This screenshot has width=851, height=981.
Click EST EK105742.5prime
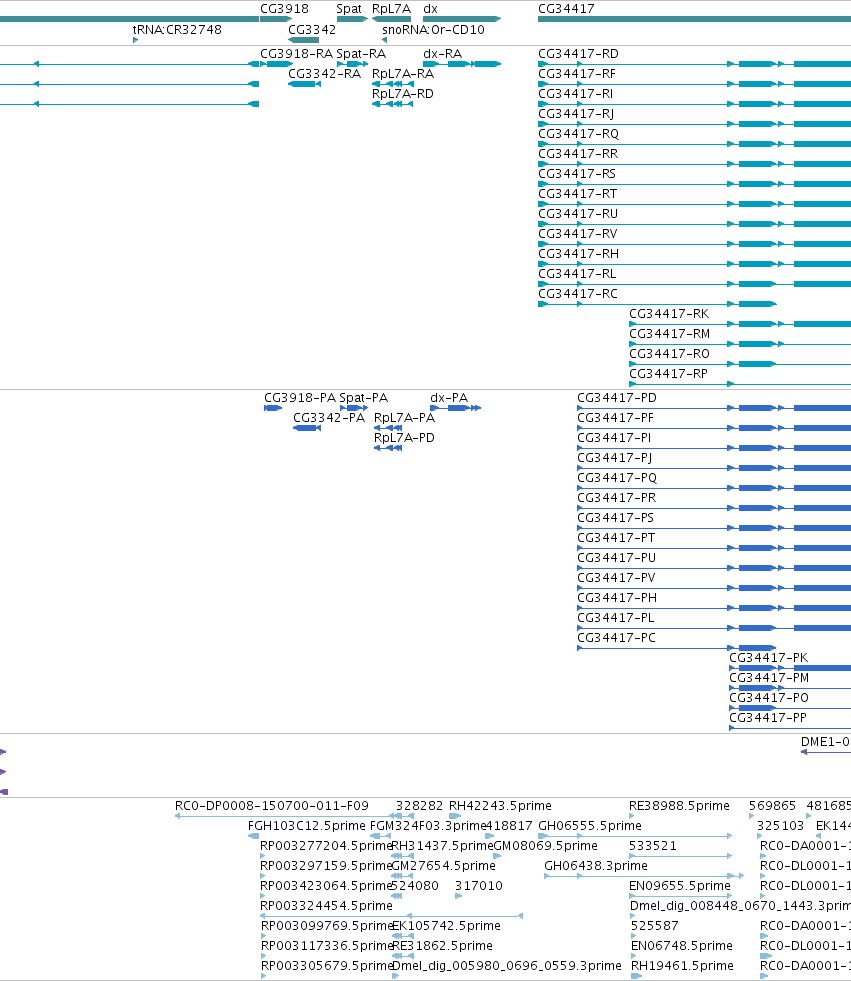pyautogui.click(x=446, y=926)
